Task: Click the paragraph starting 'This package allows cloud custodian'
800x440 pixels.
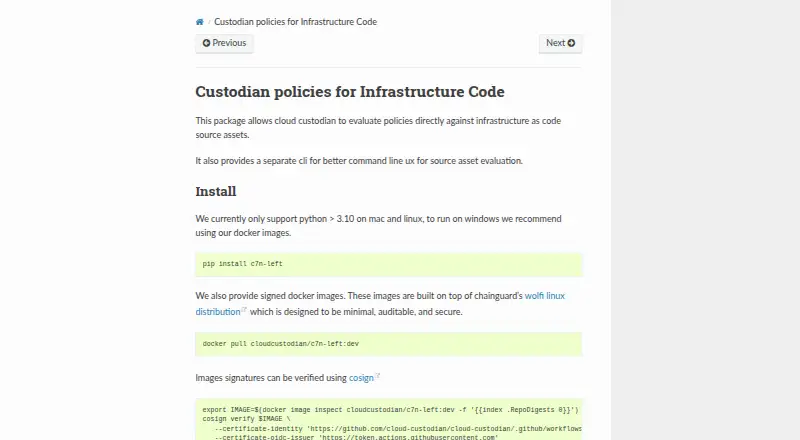Action: (x=378, y=128)
